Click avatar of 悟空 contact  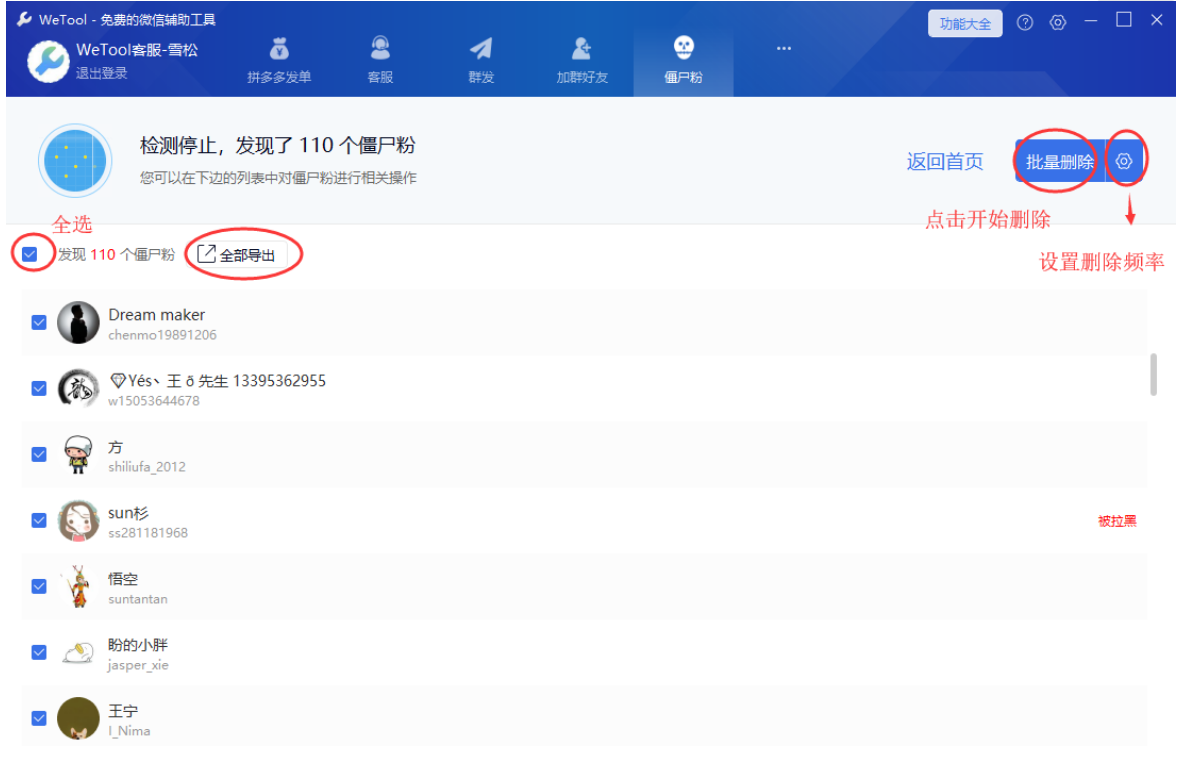(x=78, y=587)
